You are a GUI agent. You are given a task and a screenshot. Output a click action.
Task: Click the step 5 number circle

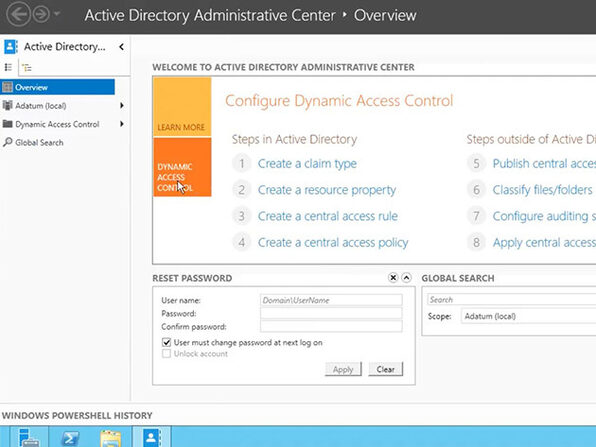tap(476, 164)
